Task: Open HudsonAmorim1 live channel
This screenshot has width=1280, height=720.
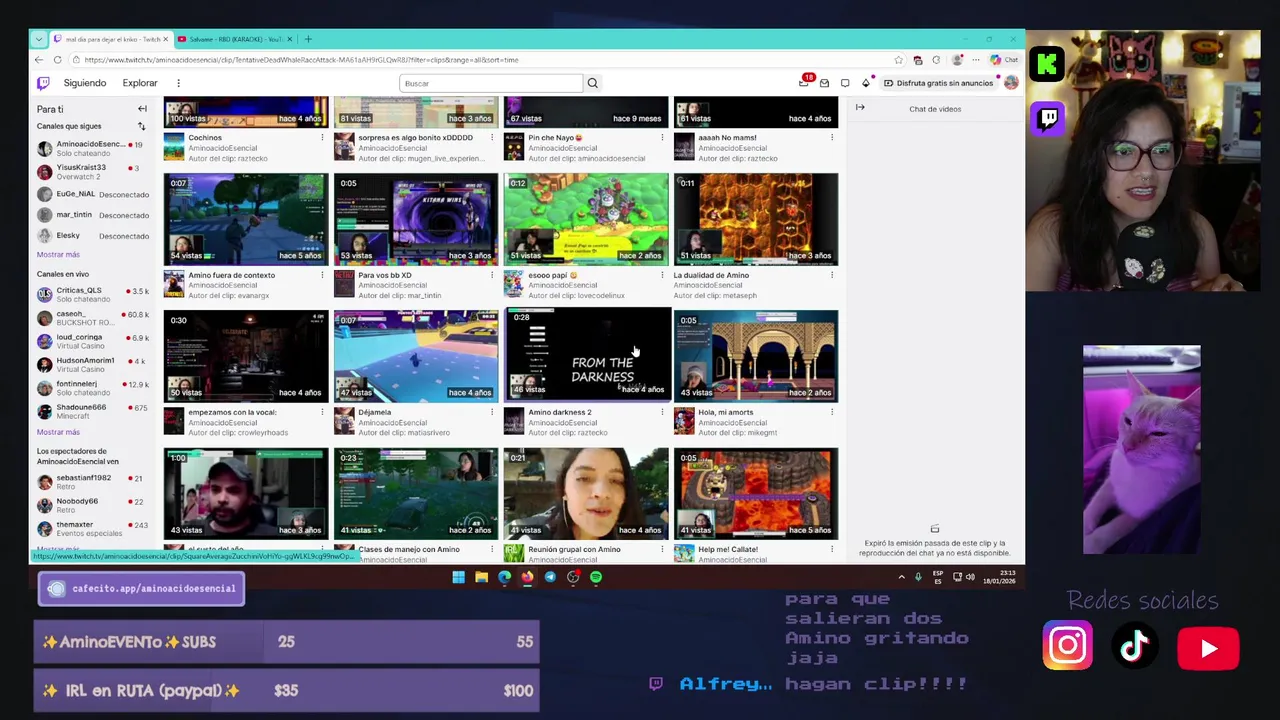Action: click(92, 364)
